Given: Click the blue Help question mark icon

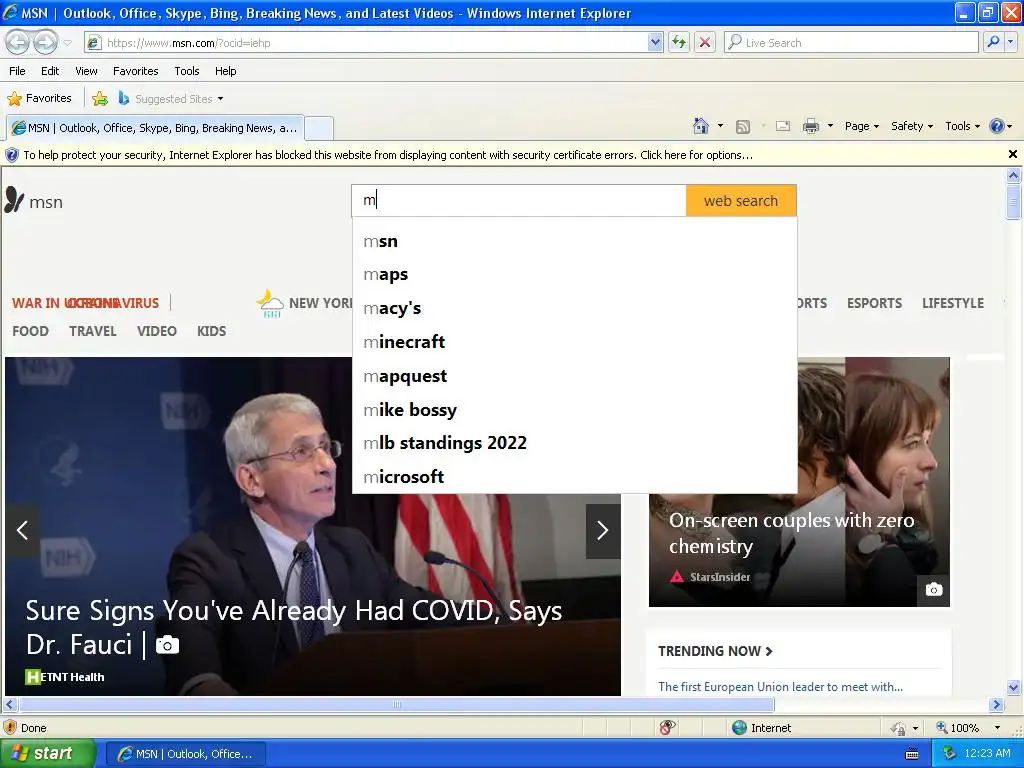Looking at the screenshot, I should pyautogui.click(x=997, y=126).
